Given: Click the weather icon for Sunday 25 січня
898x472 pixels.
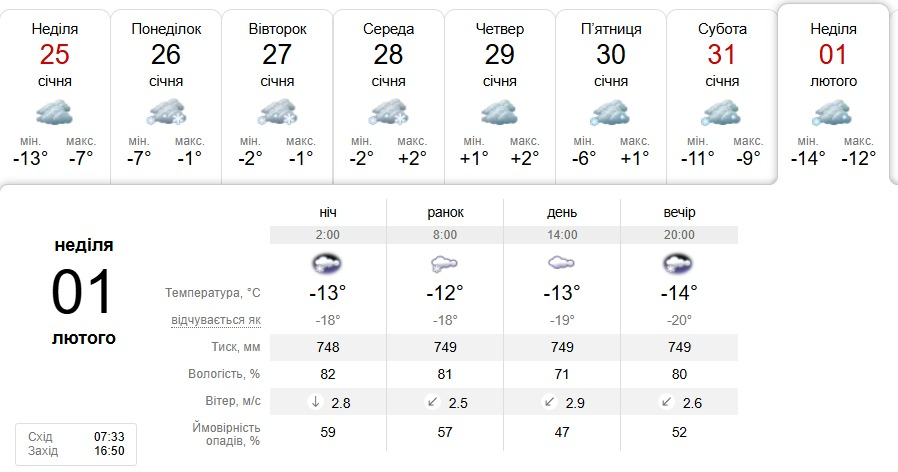Looking at the screenshot, I should point(54,112).
